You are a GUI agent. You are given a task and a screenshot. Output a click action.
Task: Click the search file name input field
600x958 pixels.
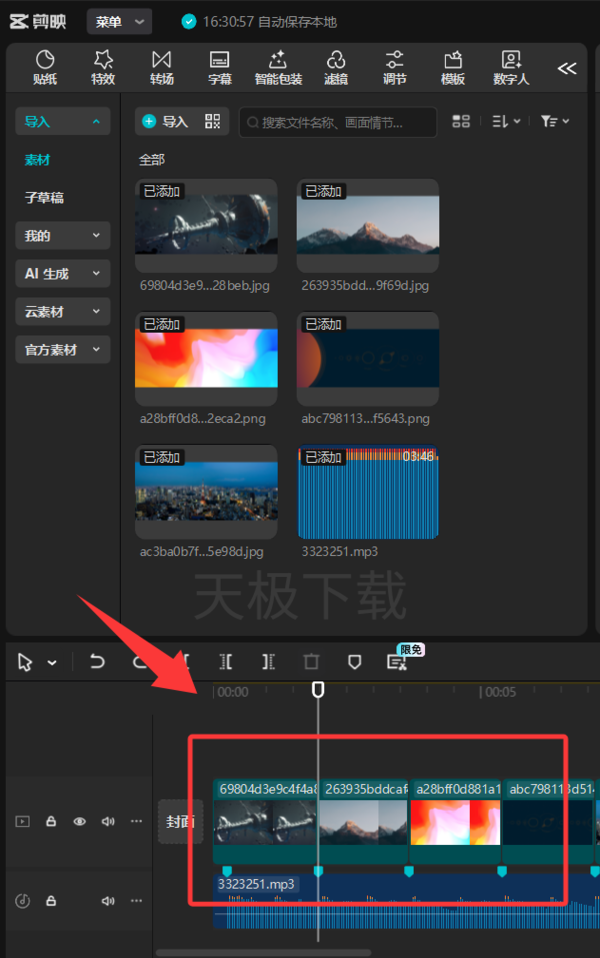[x=337, y=122]
